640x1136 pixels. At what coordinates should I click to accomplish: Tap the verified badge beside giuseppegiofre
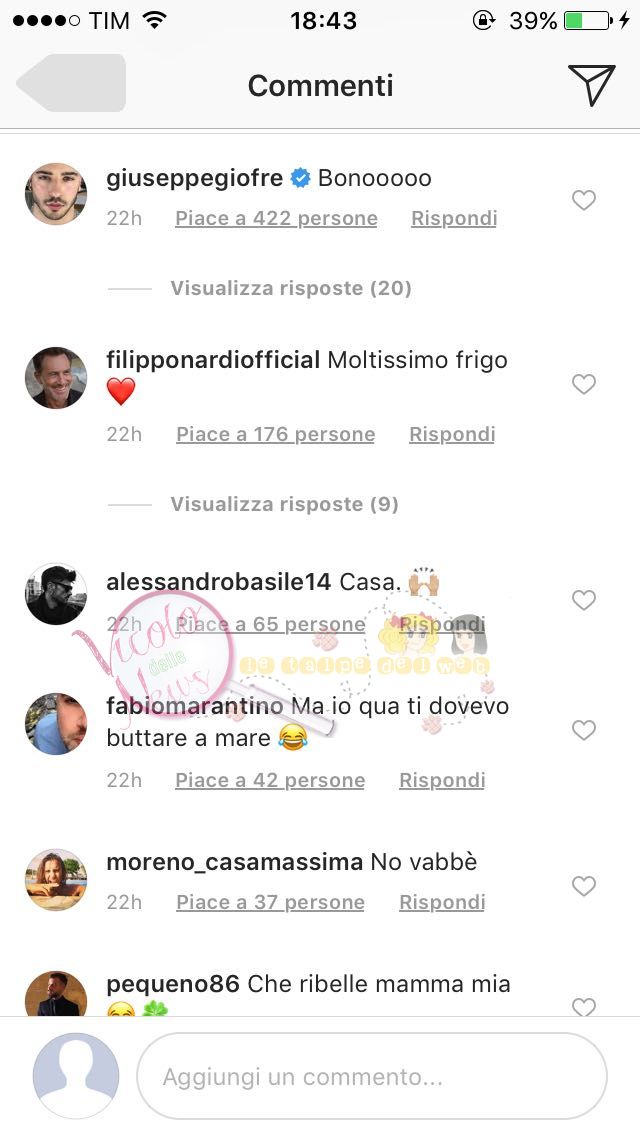click(300, 178)
